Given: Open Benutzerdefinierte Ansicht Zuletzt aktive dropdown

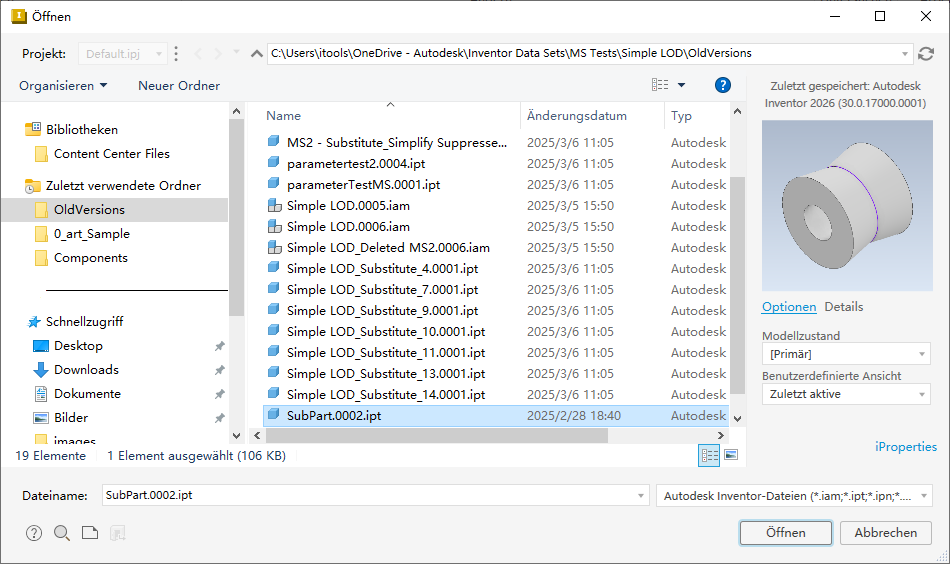Looking at the screenshot, I should point(846,394).
